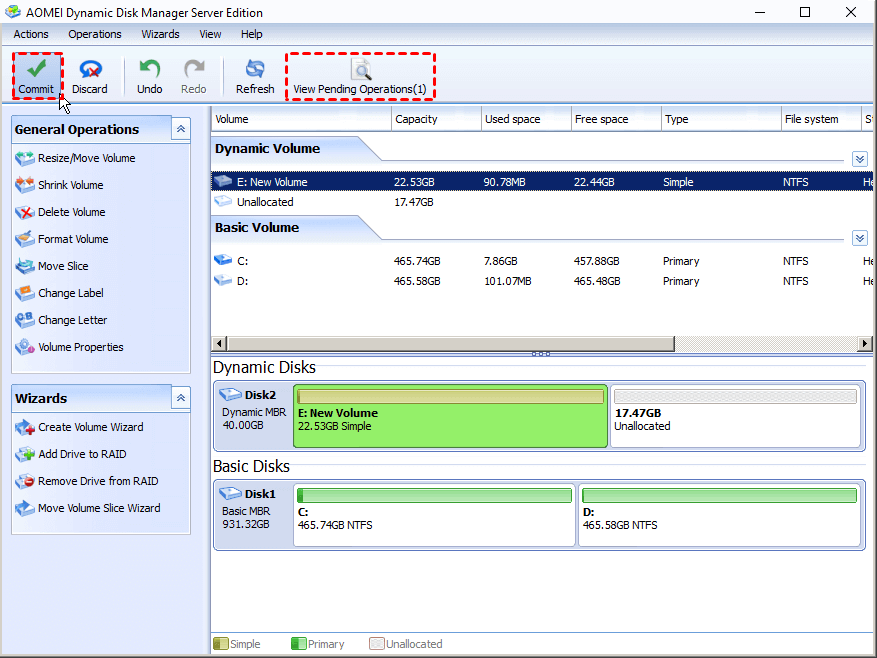The width and height of the screenshot is (877, 658).
Task: Click Format Volume link
Action: [x=73, y=239]
